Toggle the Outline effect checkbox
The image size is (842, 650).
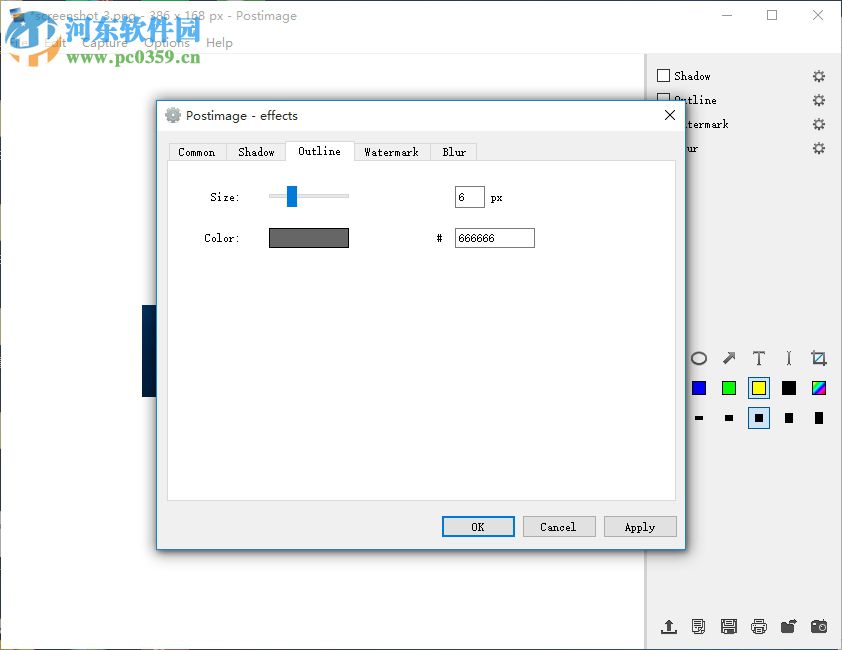(x=663, y=100)
